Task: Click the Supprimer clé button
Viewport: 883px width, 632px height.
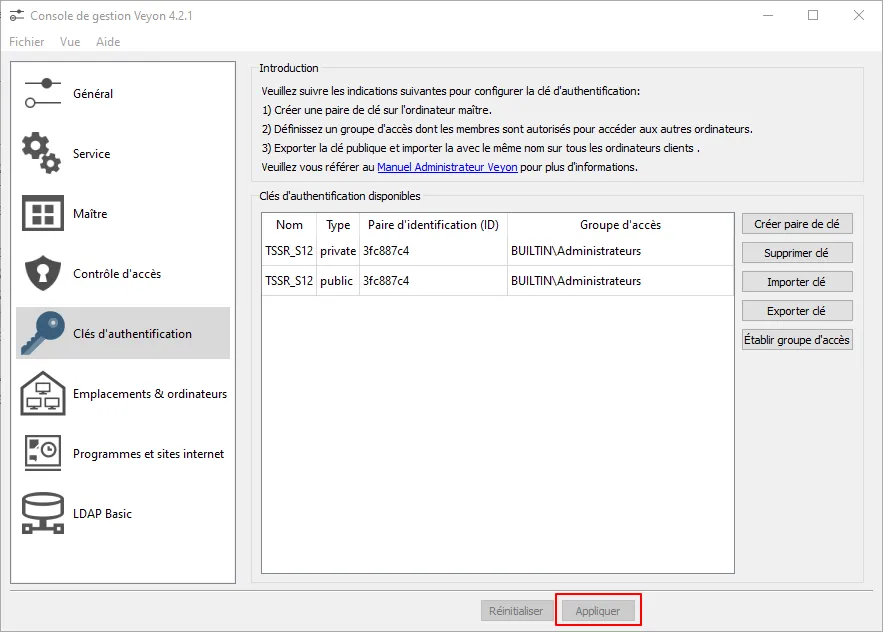Action: [797, 253]
